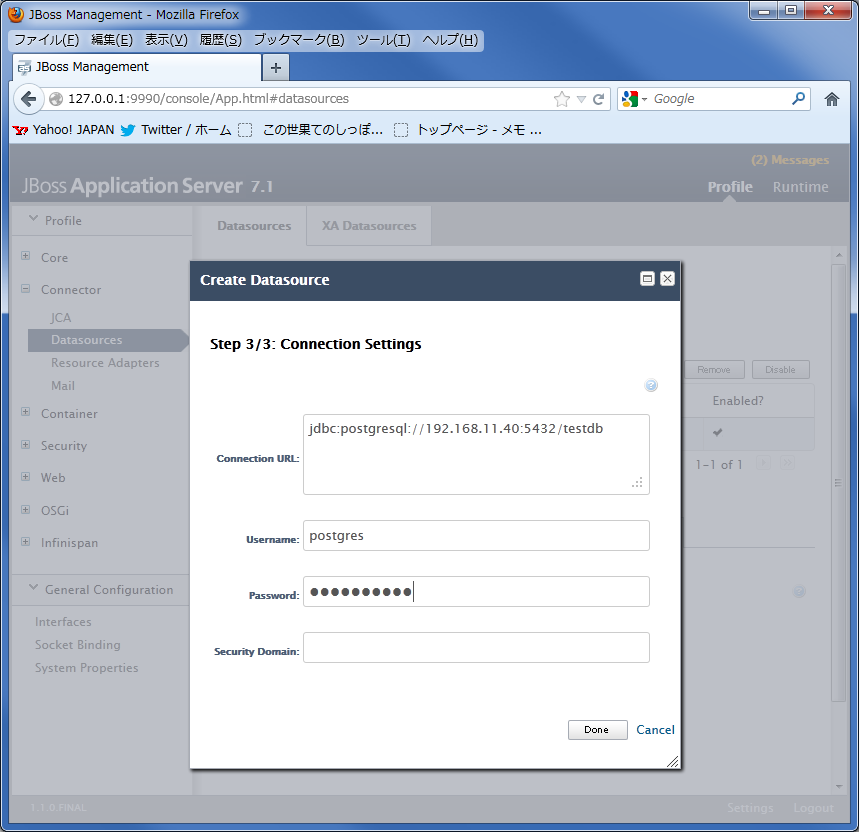This screenshot has height=832, width=859.
Task: Click the Enabled? column header
Action: 737,401
